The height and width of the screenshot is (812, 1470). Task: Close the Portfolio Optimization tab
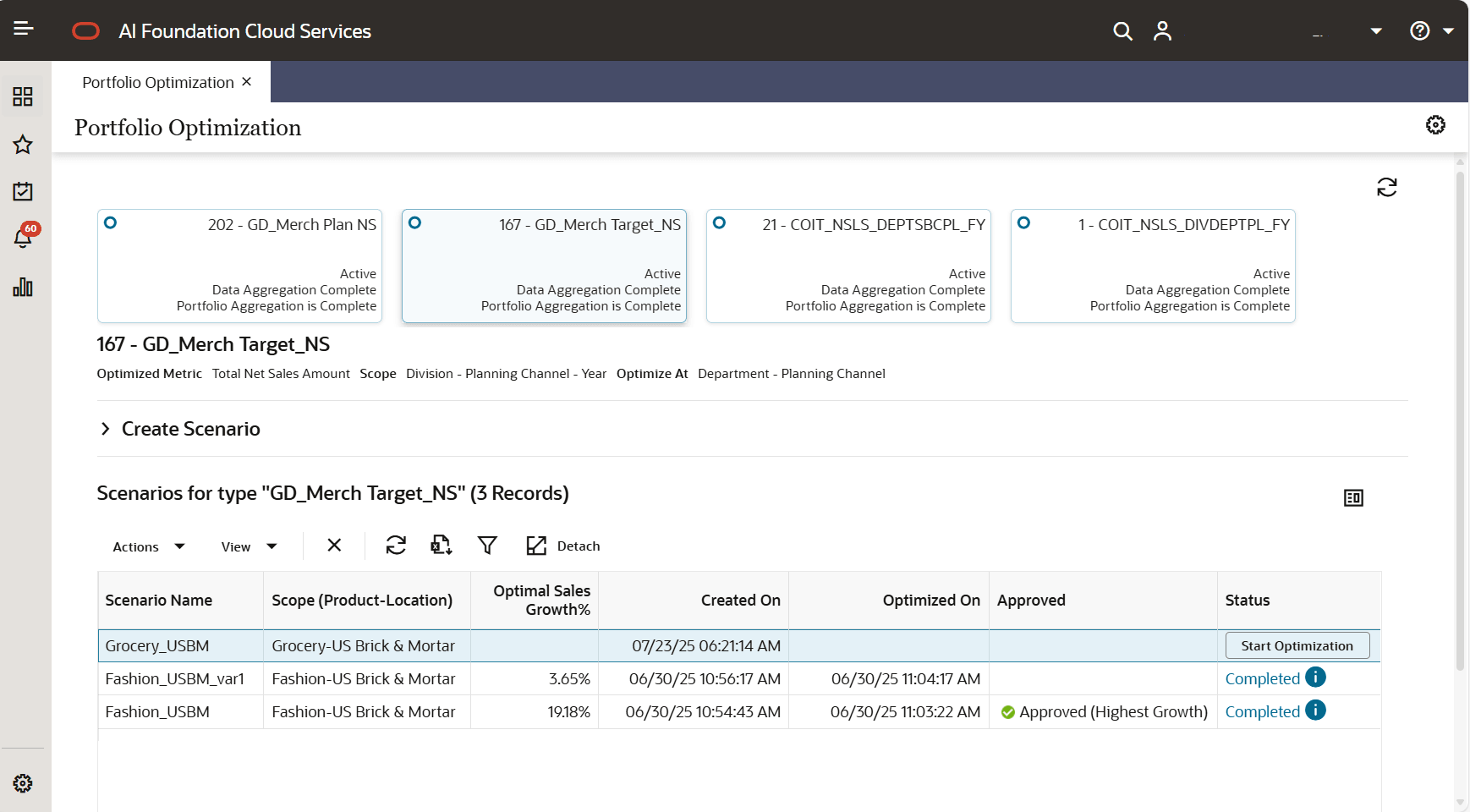click(x=247, y=82)
